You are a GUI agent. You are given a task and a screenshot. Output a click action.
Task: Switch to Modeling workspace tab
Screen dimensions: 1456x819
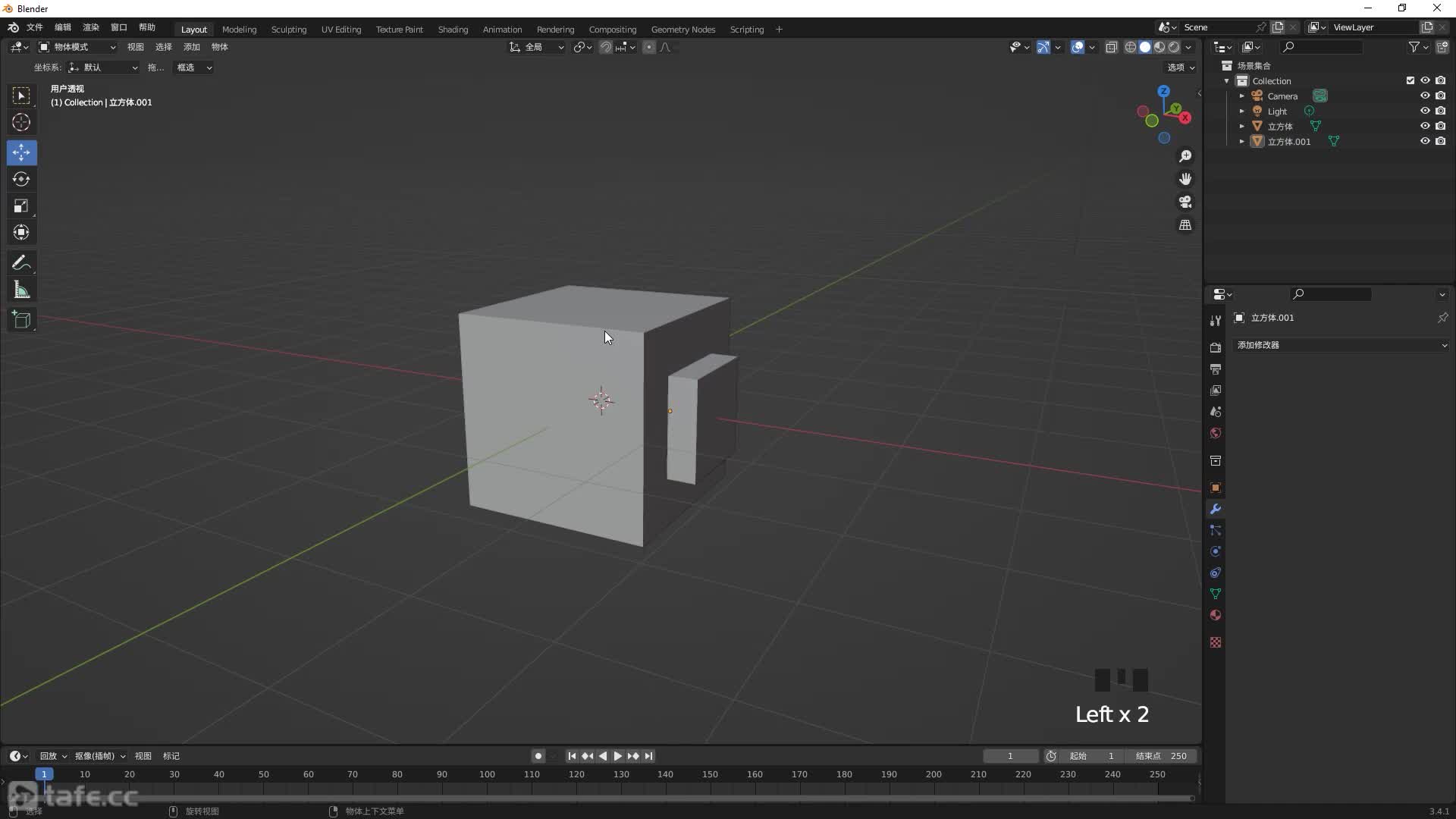tap(239, 30)
